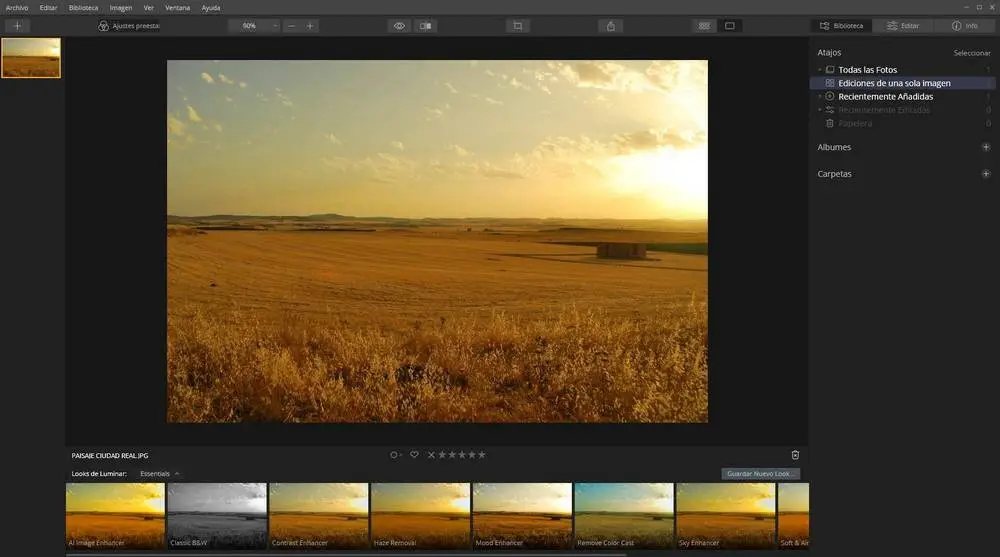This screenshot has width=1000, height=557.
Task: Add a new album with plus icon
Action: coord(986,147)
